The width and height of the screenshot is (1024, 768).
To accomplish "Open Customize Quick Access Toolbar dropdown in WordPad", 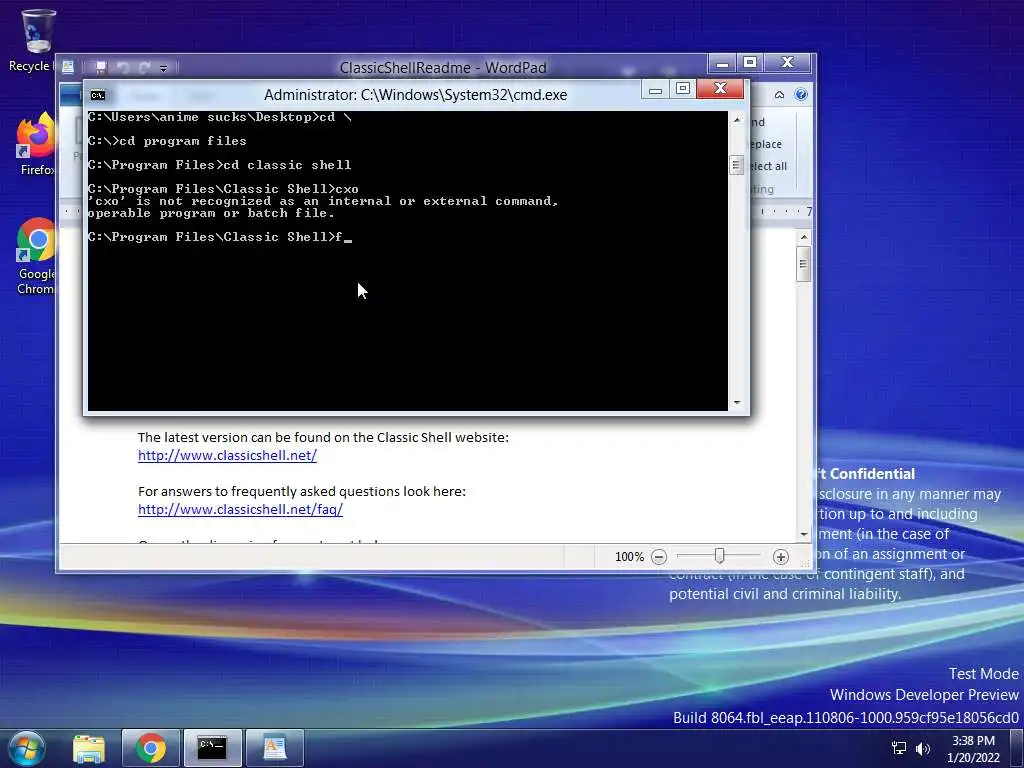I will (163, 68).
